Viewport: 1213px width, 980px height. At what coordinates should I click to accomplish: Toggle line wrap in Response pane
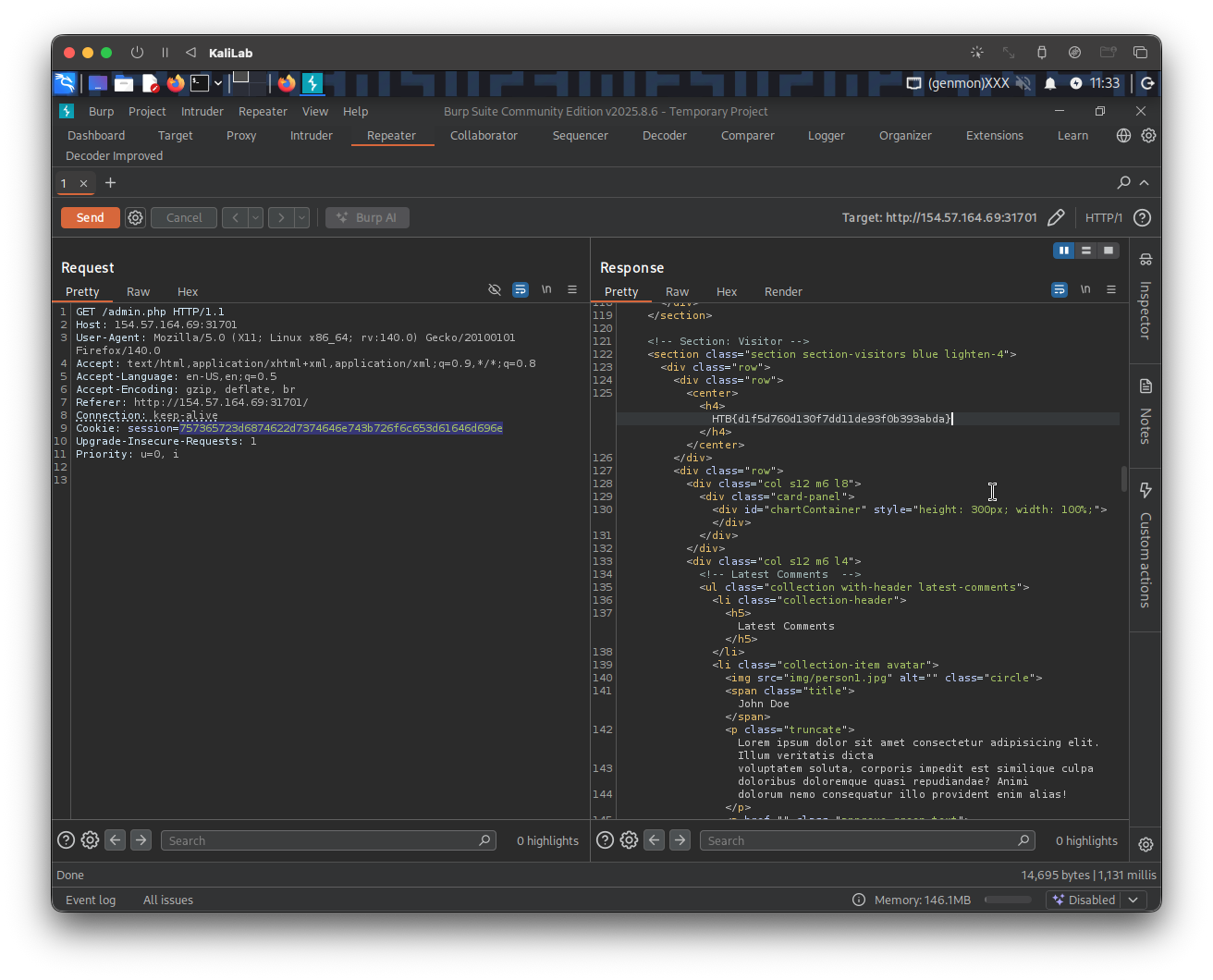tap(1060, 290)
